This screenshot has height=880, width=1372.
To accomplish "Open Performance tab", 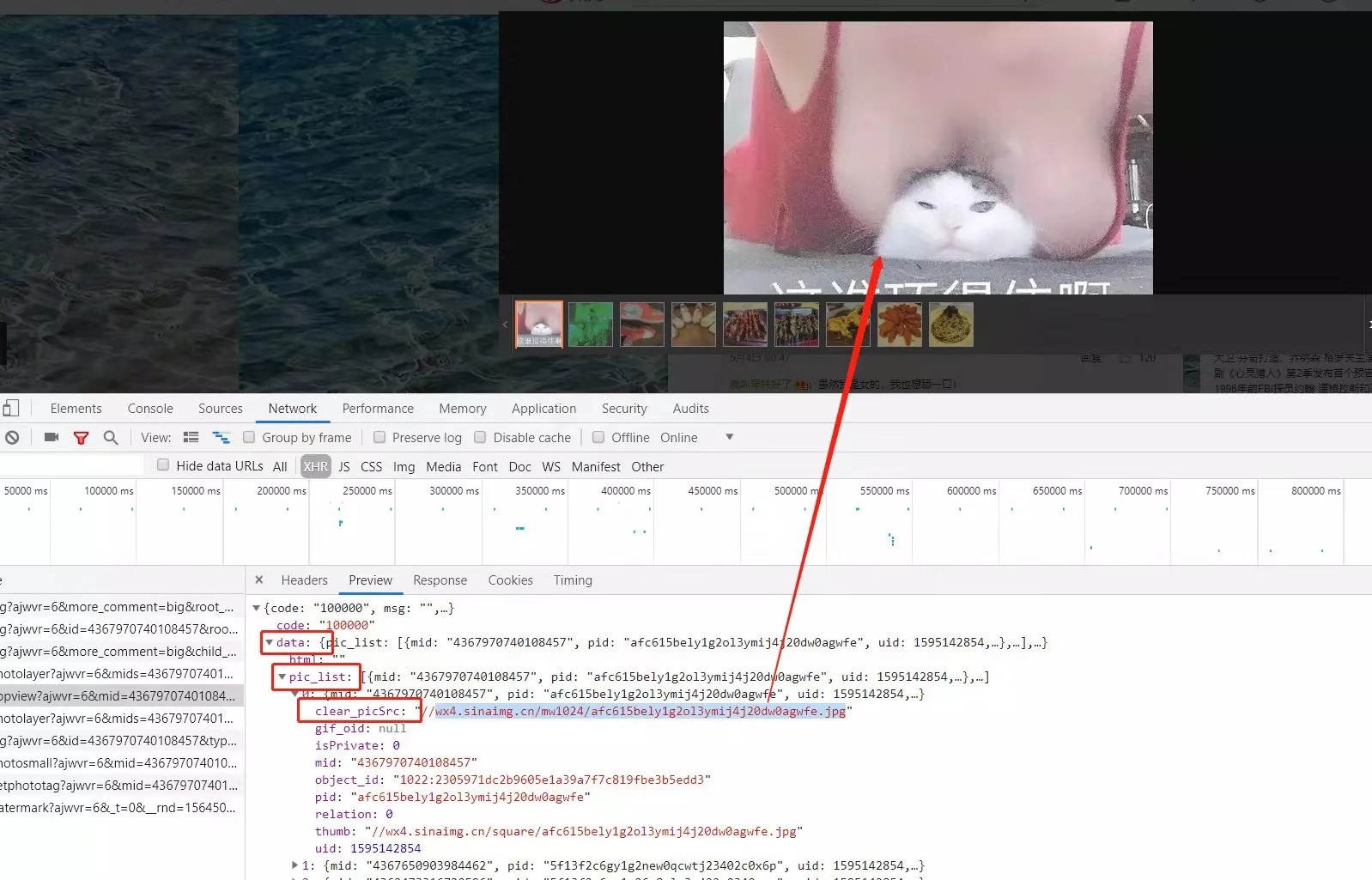I will pos(378,409).
